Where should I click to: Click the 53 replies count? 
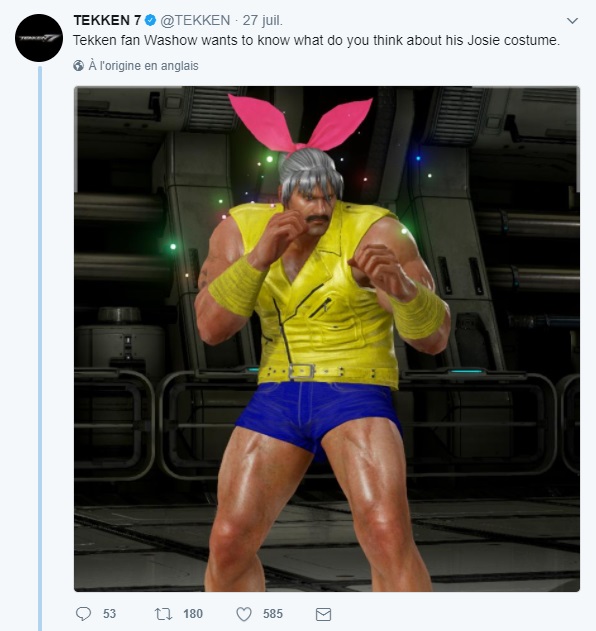pos(109,614)
